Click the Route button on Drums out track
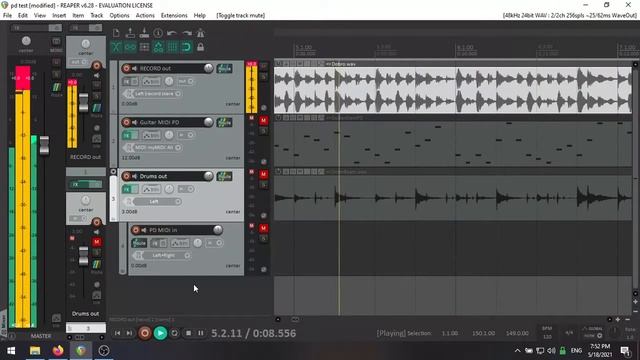This screenshot has height=360, width=640. (x=224, y=176)
